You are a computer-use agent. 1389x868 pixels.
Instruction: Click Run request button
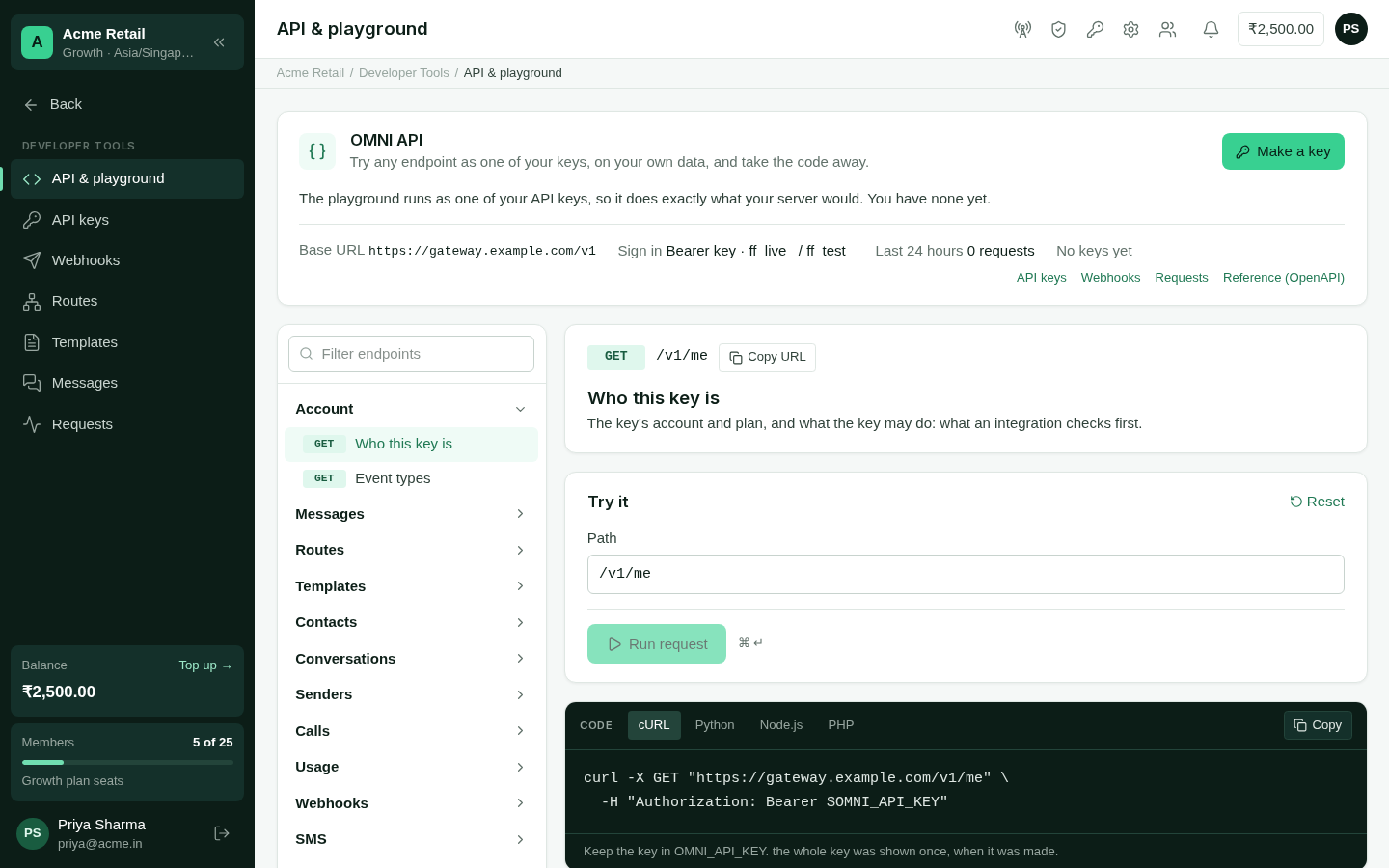(657, 643)
